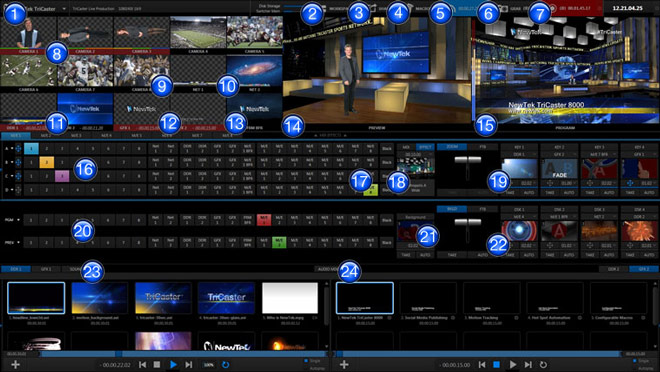Open the GFX 1 media tab
This screenshot has height=372, width=660.
point(46,269)
